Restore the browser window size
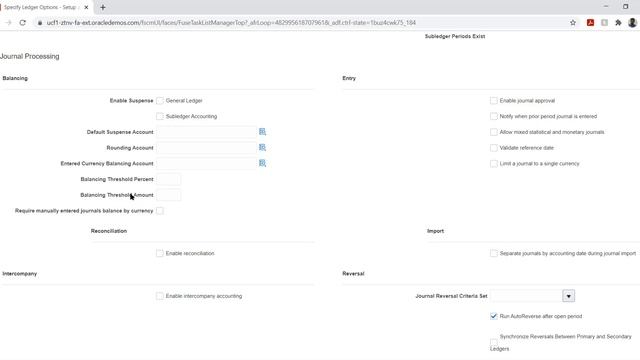The width and height of the screenshot is (640, 360). [626, 7]
